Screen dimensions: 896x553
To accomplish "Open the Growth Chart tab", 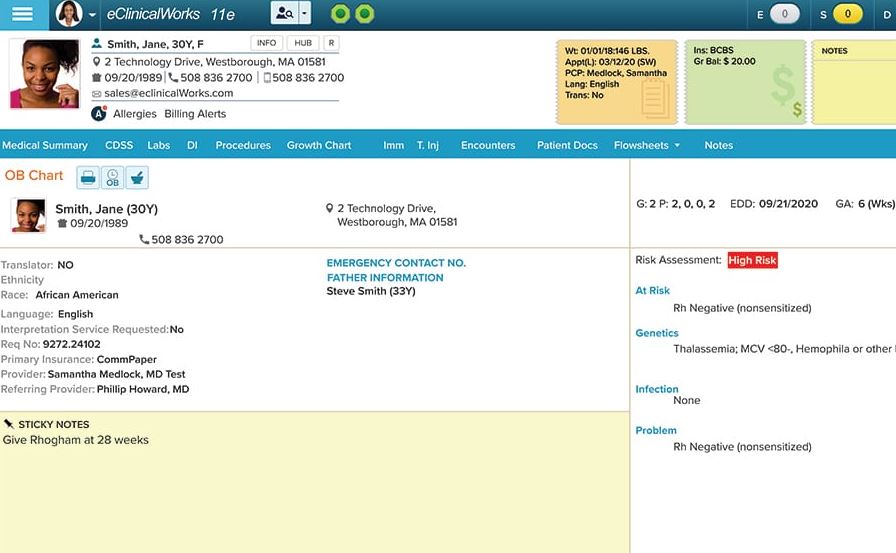I will coord(319,145).
